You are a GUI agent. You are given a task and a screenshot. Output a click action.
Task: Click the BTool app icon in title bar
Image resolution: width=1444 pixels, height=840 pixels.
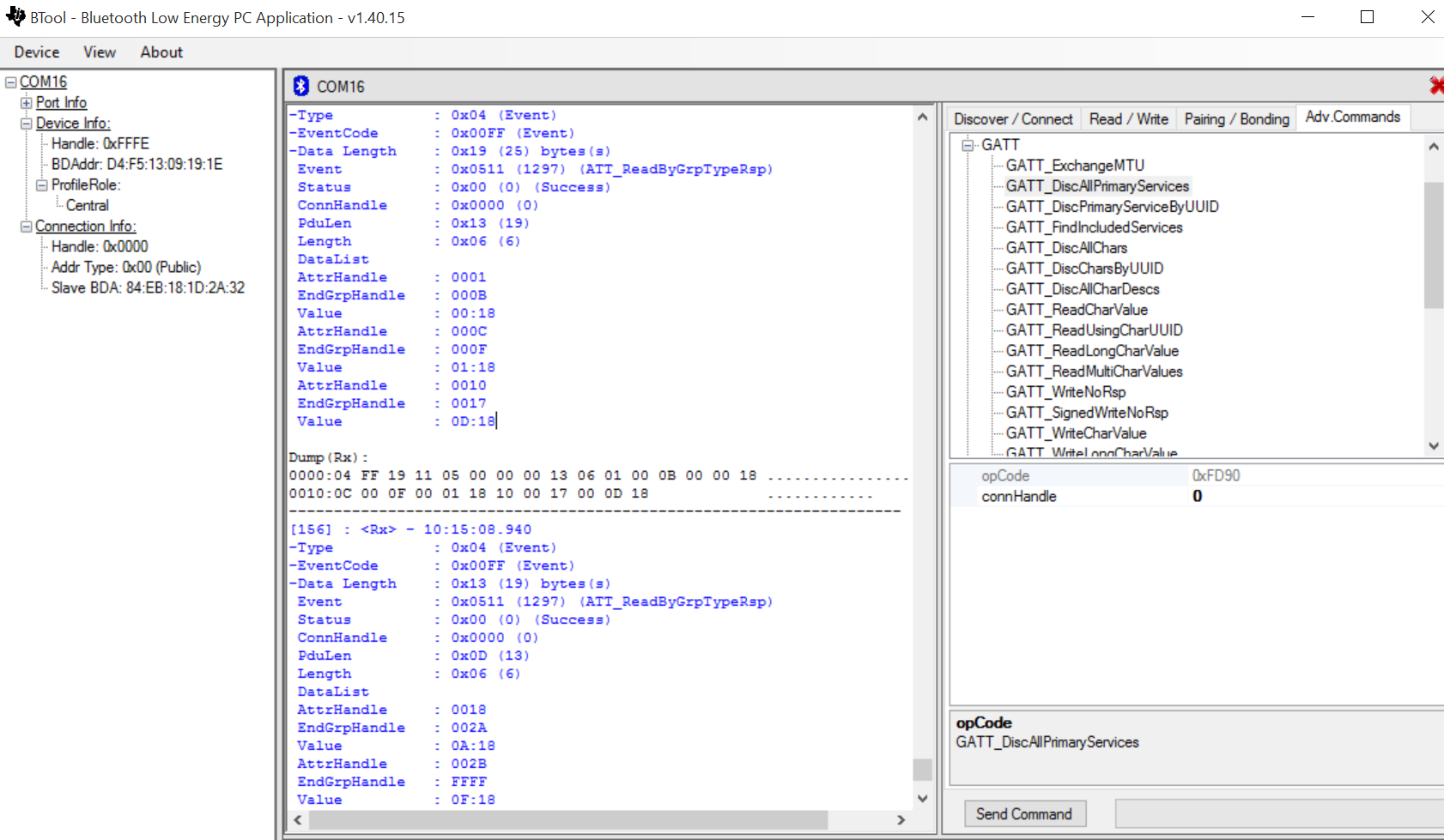[15, 16]
